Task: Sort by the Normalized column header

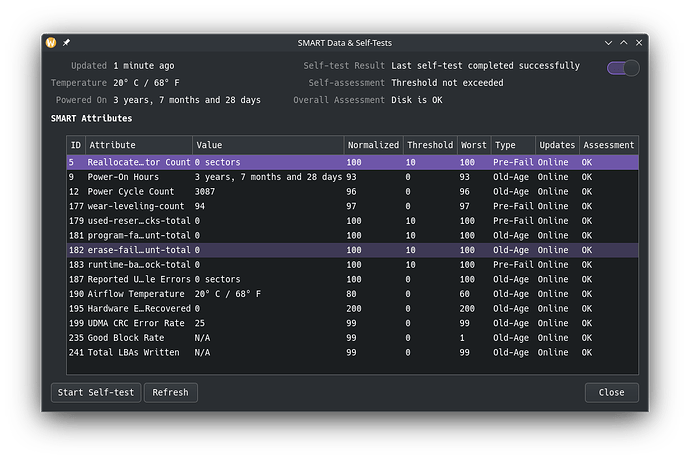Action: pyautogui.click(x=373, y=145)
